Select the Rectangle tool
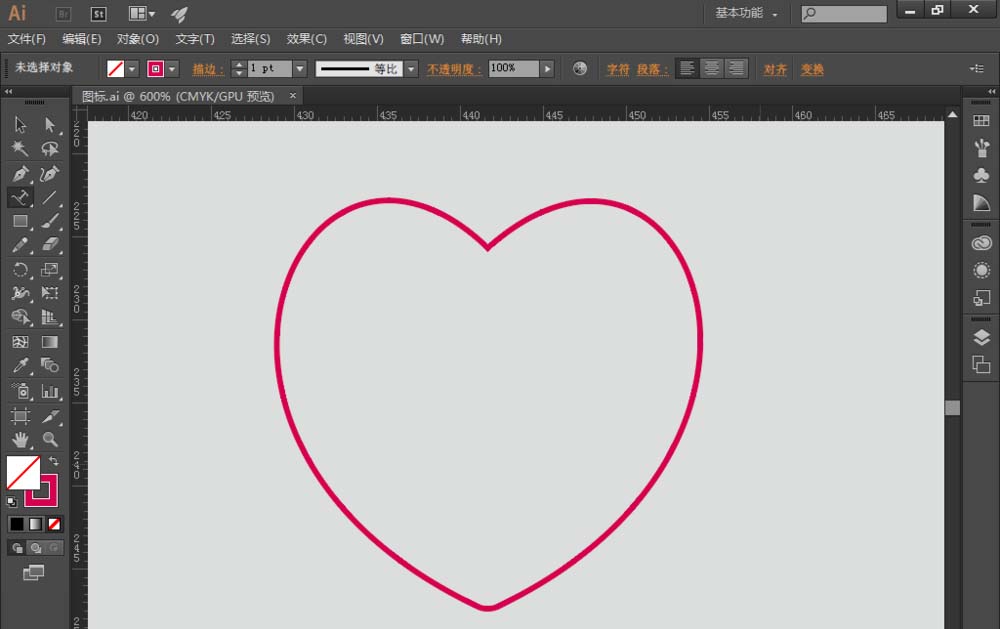This screenshot has width=1000, height=629. [20, 221]
